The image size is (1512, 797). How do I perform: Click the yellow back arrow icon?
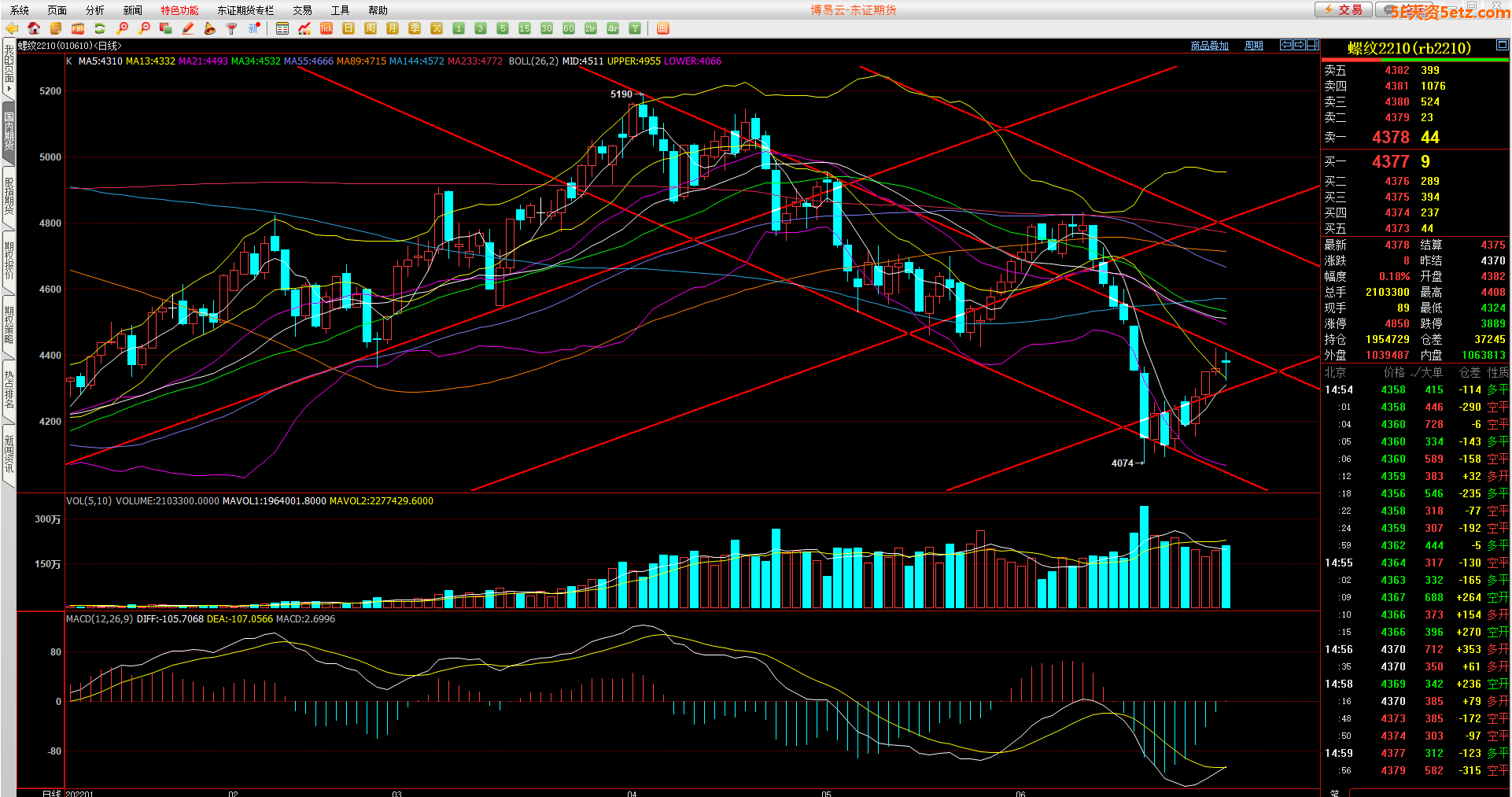12,28
